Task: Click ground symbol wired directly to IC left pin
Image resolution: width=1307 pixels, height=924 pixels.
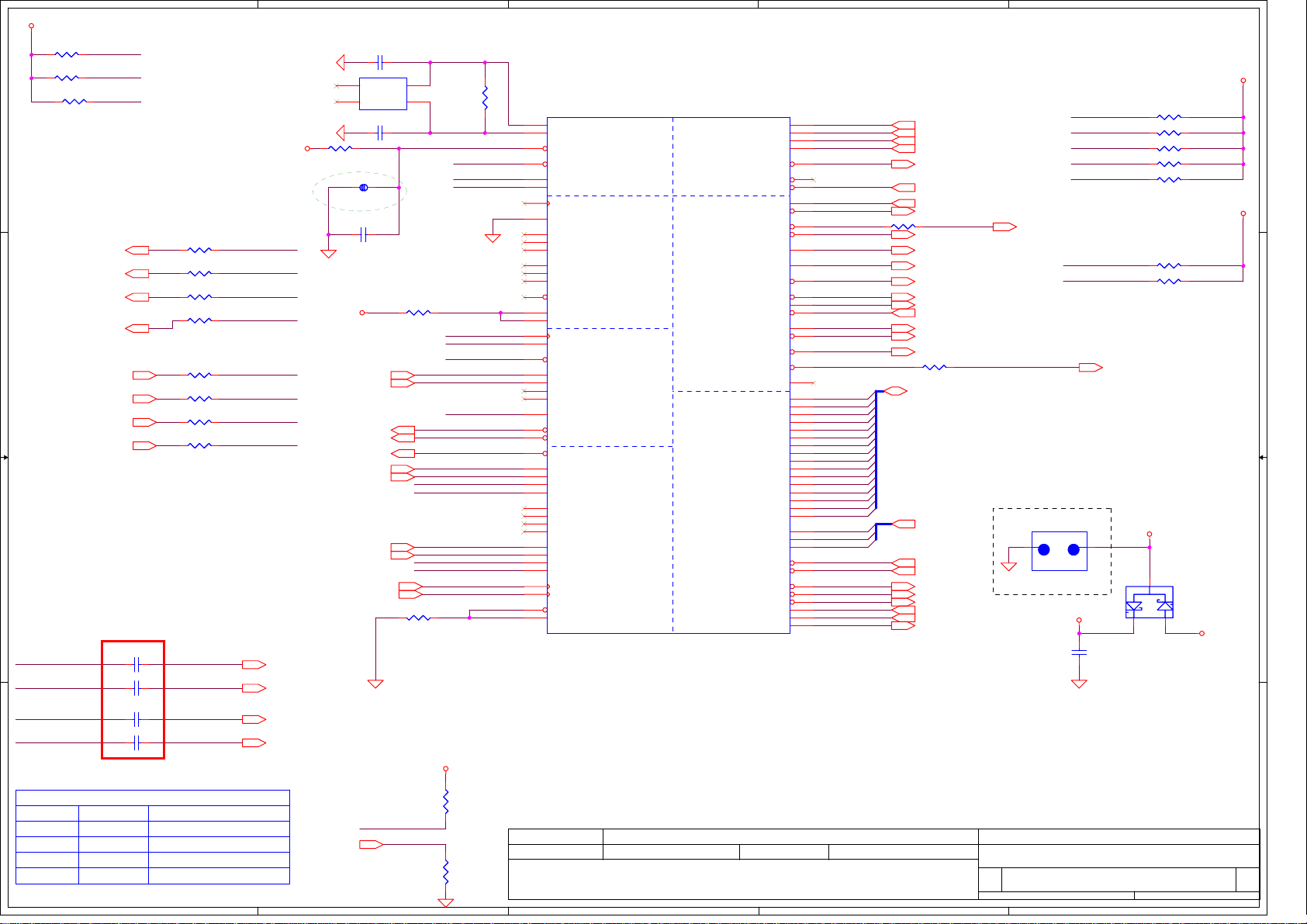Action: (493, 238)
